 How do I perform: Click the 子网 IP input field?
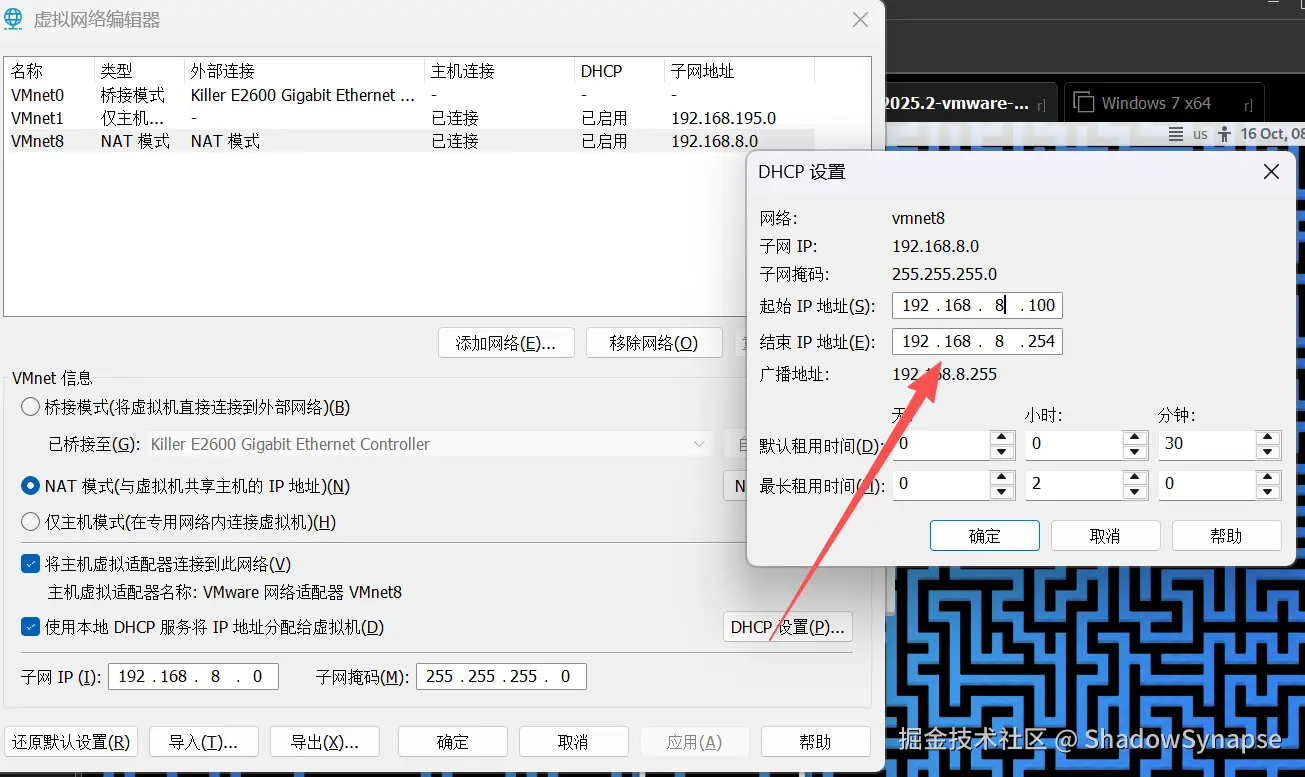(193, 676)
